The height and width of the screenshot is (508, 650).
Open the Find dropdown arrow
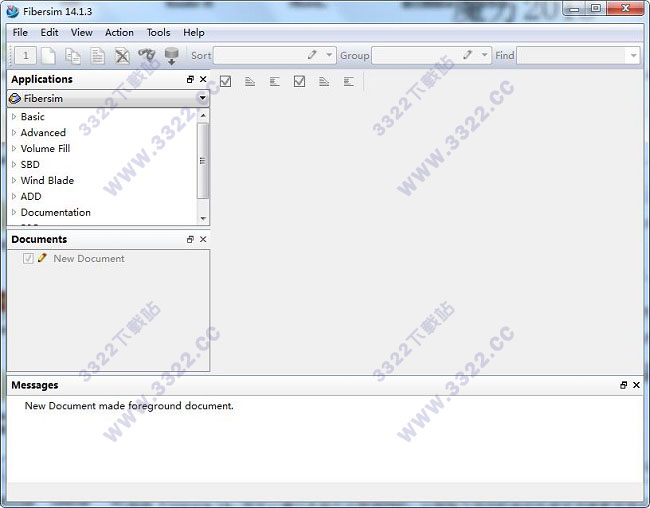(633, 55)
